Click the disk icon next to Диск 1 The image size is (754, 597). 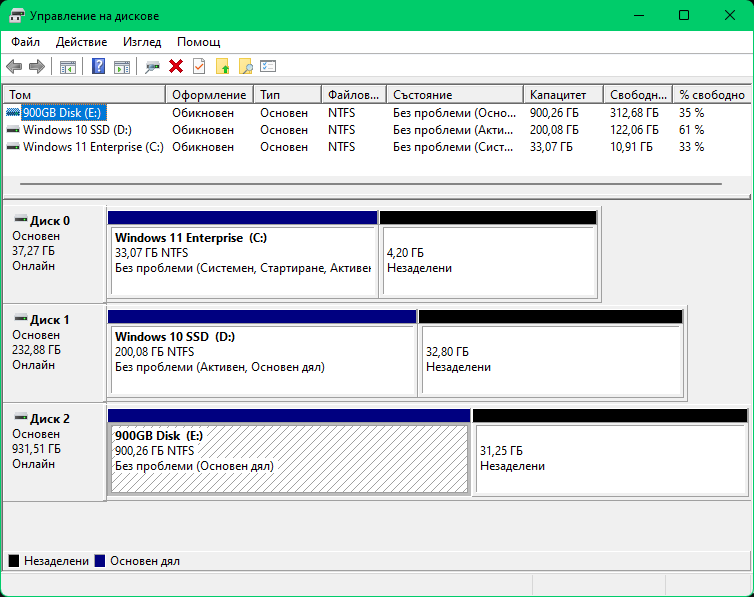pyautogui.click(x=21, y=318)
